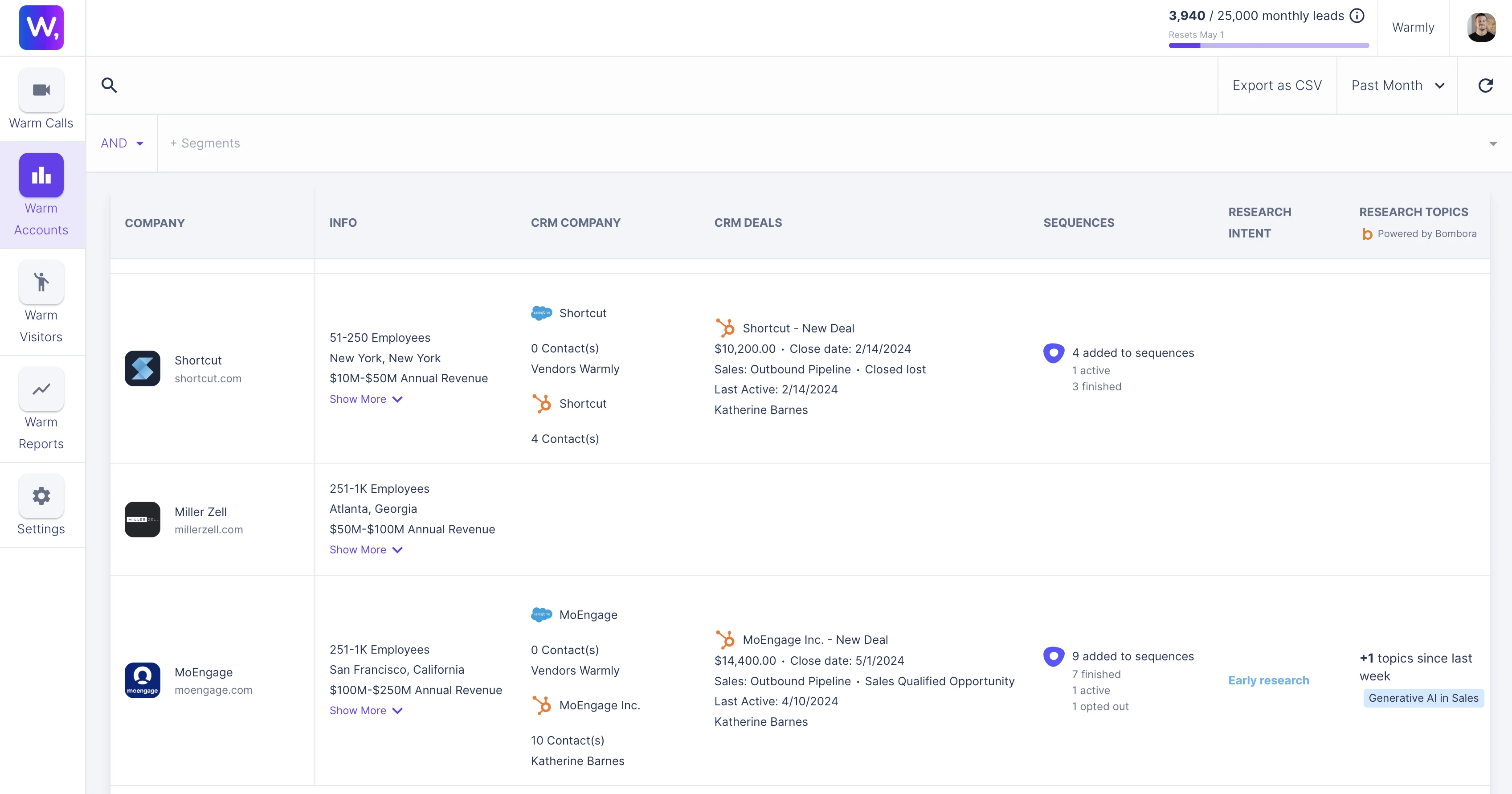Image resolution: width=1512 pixels, height=794 pixels.
Task: Click sequence icon beside 9 added to sequences
Action: (1054, 656)
